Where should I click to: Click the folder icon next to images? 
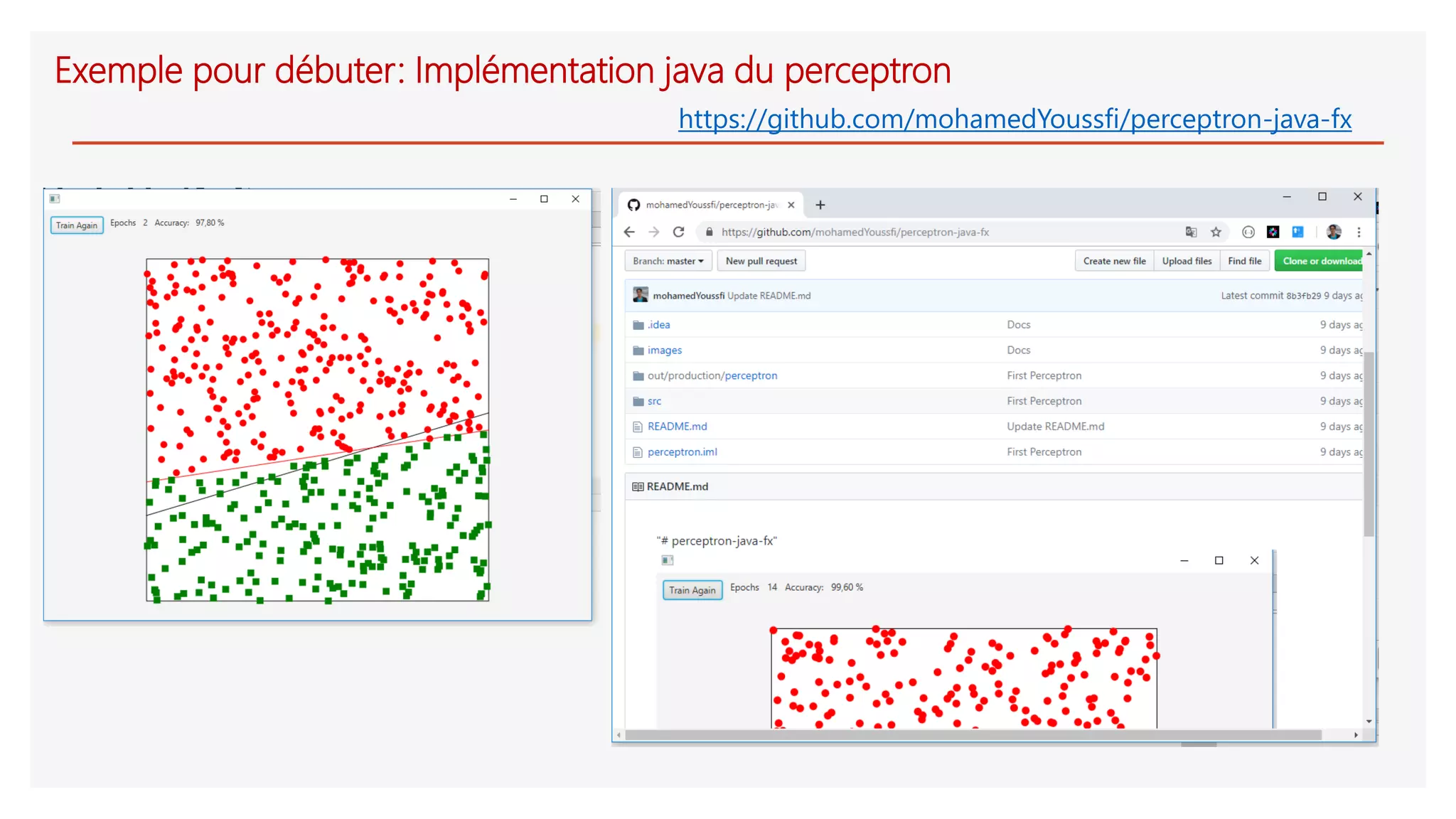[638, 350]
